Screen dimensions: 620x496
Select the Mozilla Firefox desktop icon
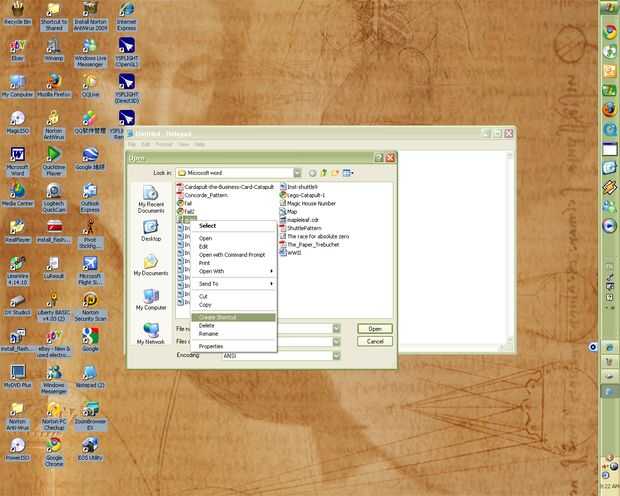click(54, 86)
